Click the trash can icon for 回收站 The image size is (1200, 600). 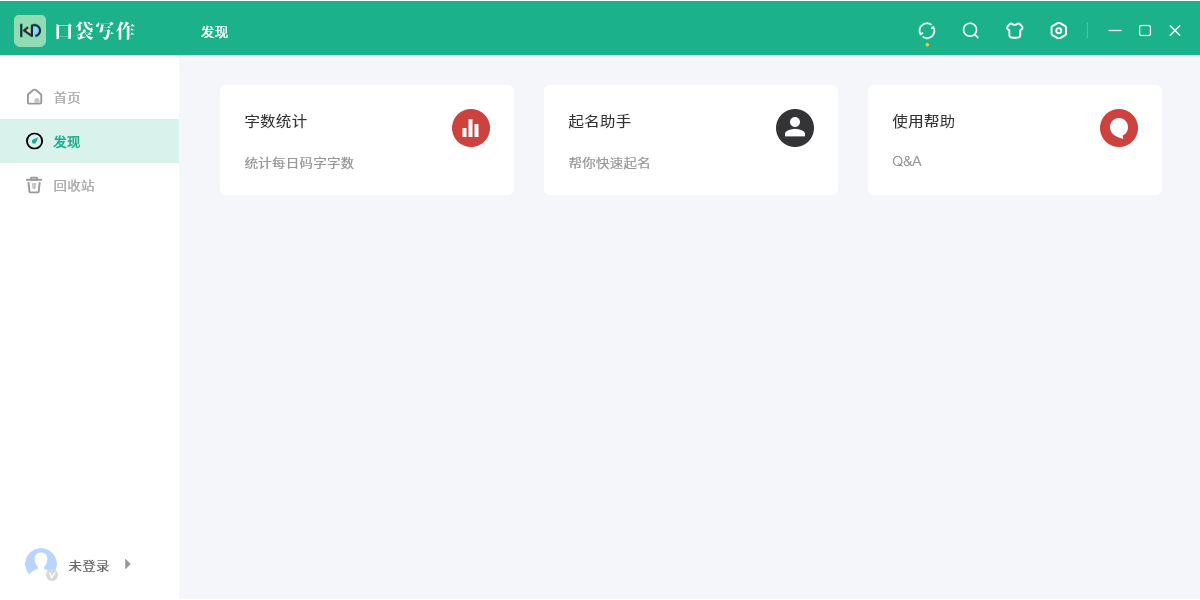pyautogui.click(x=34, y=185)
